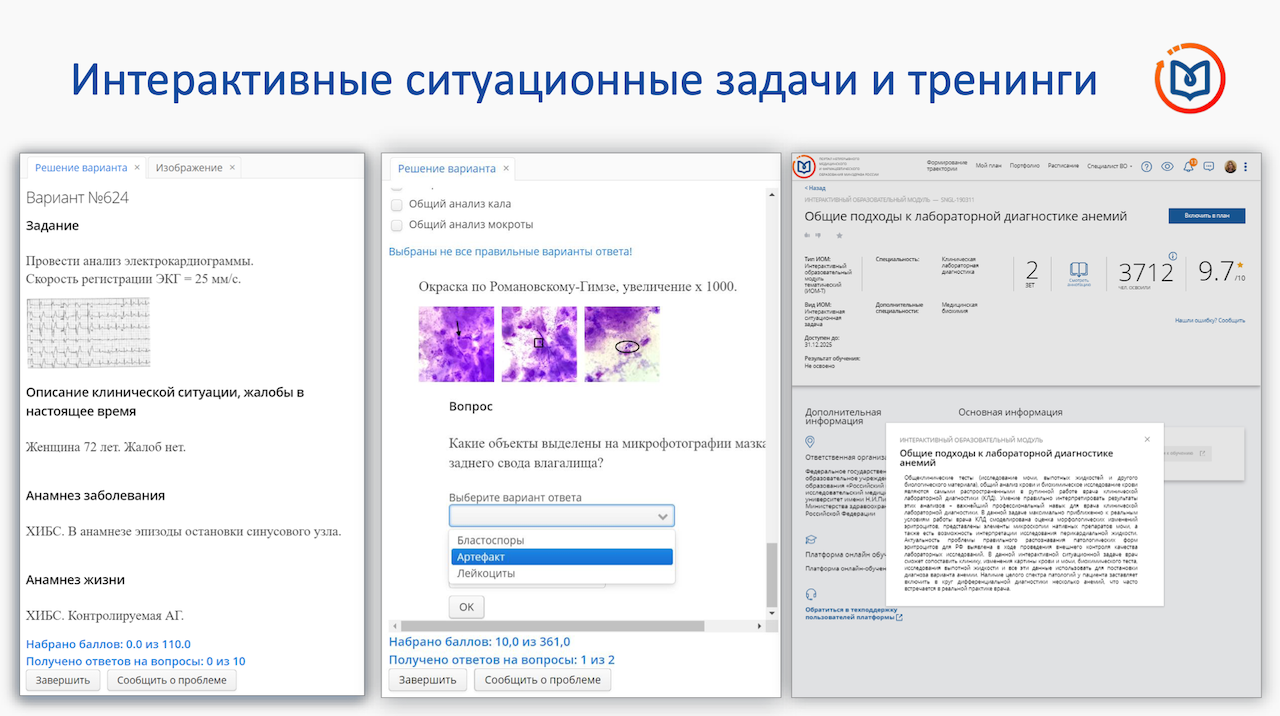Expand the 'Выберите вариант ответа' combo box

click(561, 516)
